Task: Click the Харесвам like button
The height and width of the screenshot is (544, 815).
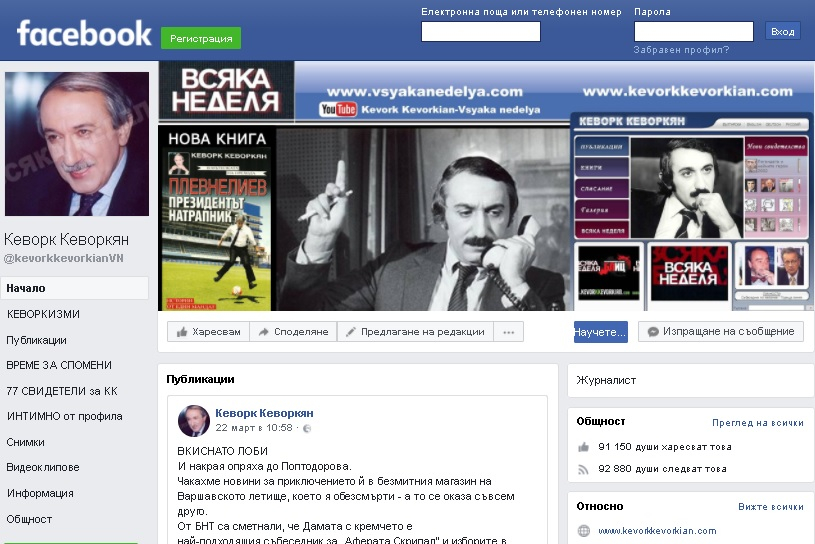Action: pyautogui.click(x=208, y=331)
